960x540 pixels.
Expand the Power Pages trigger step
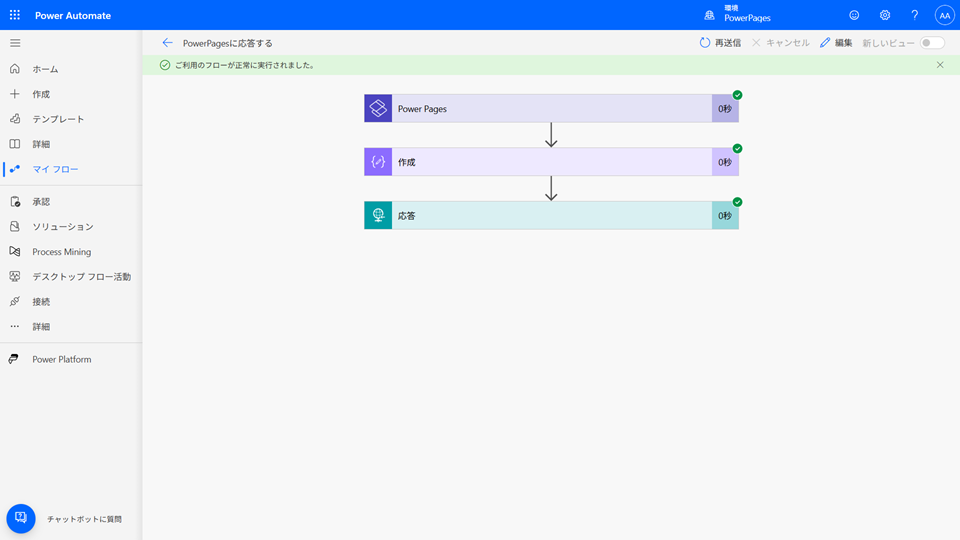pyautogui.click(x=550, y=108)
